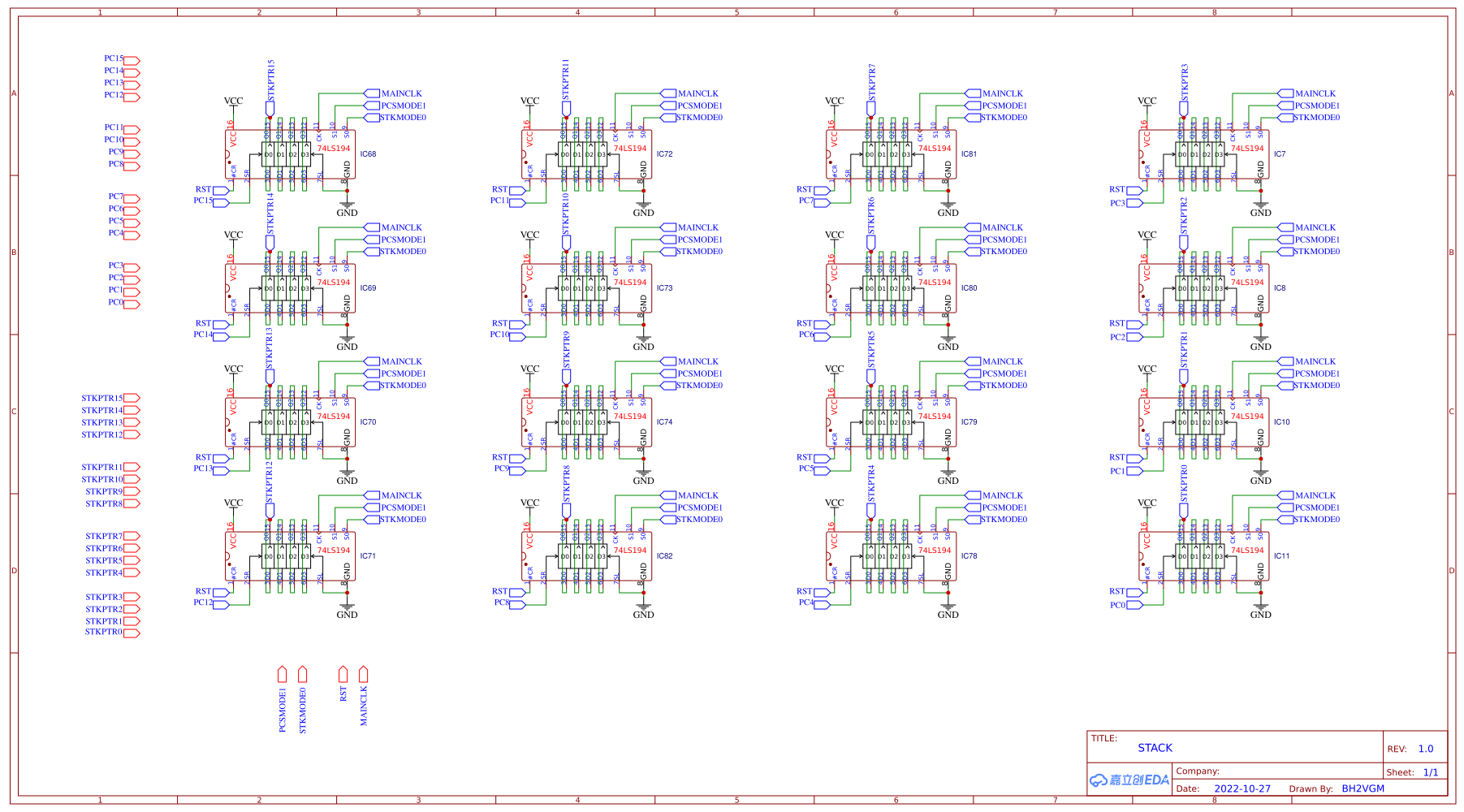Viewport: 1464px width, 812px height.
Task: Select the IC68 designator label
Action: [x=368, y=154]
